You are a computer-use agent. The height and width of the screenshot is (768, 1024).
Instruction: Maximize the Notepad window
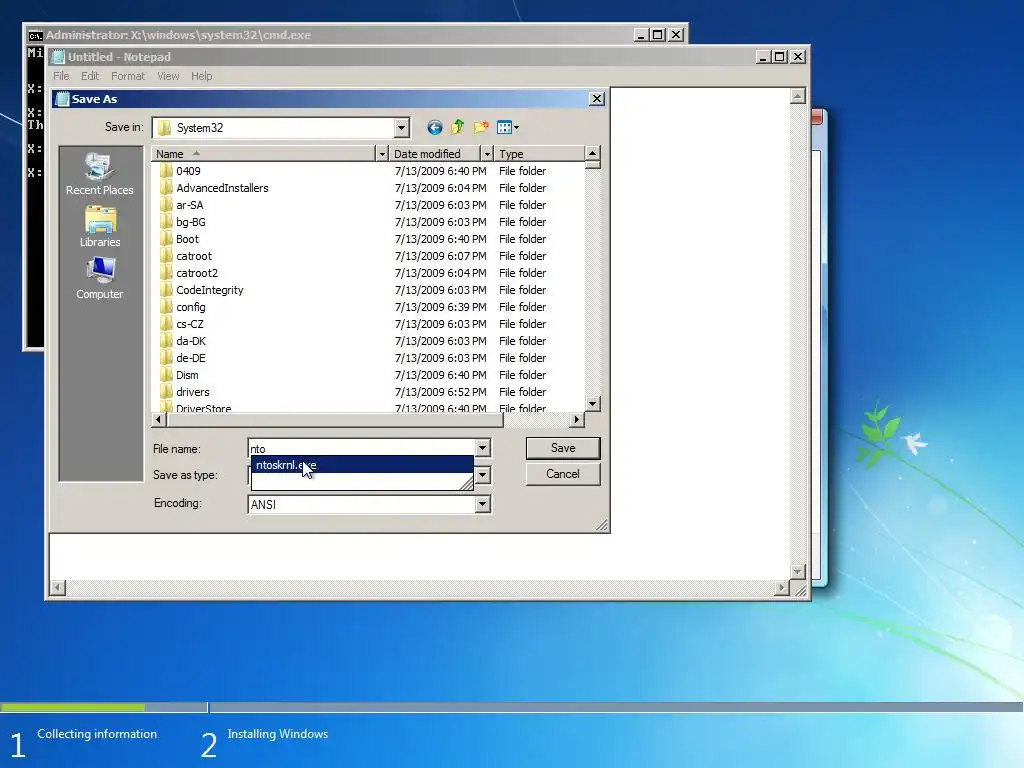(780, 57)
